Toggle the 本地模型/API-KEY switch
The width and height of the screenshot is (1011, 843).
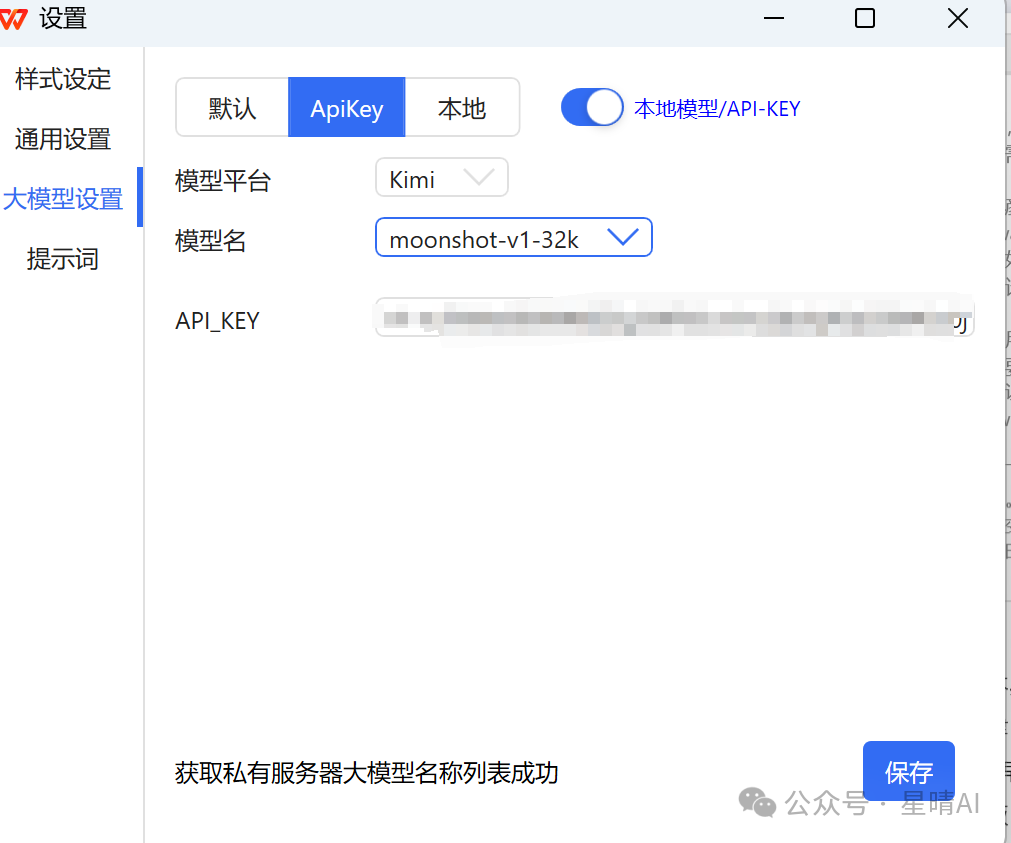point(592,108)
